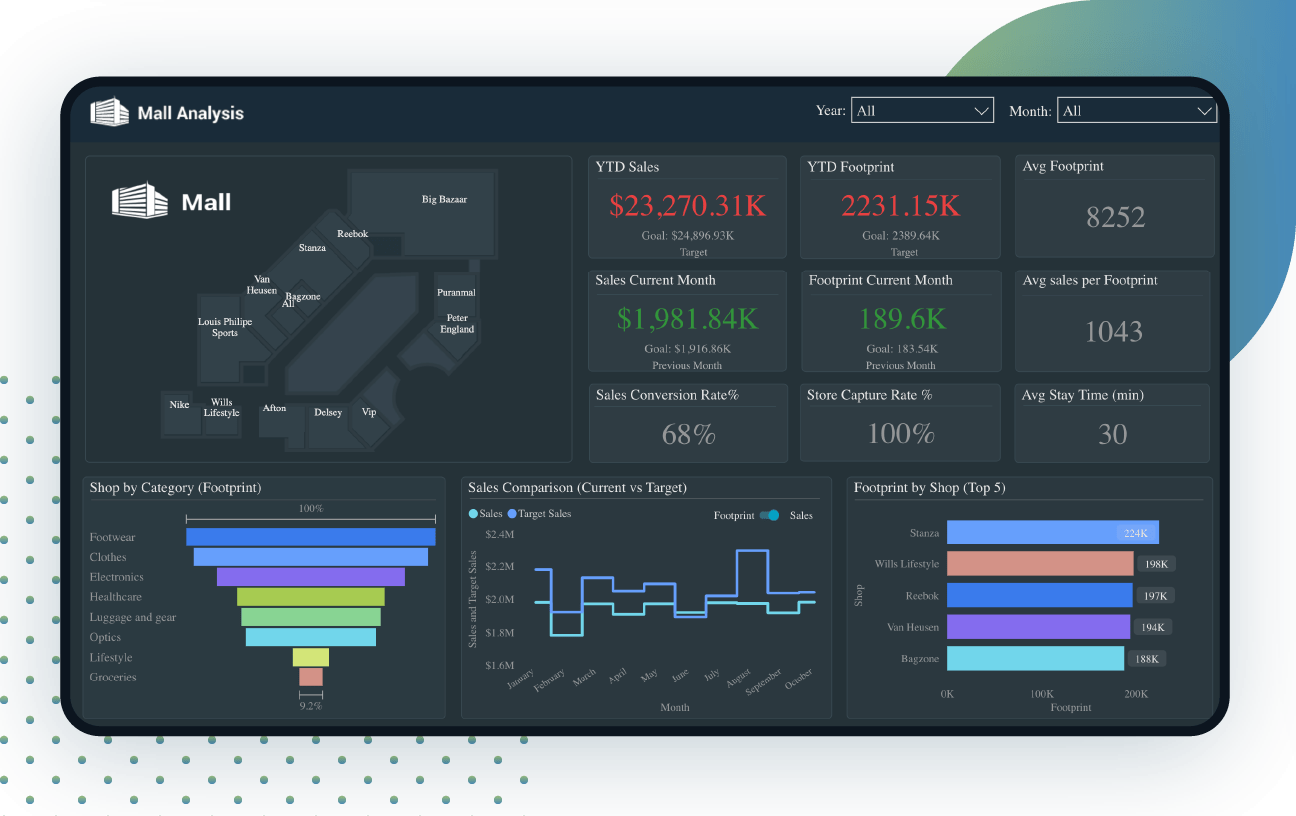Screen dimensions: 1296x816
Task: Click Avg sales per Footprint value 1043
Action: pyautogui.click(x=1113, y=331)
